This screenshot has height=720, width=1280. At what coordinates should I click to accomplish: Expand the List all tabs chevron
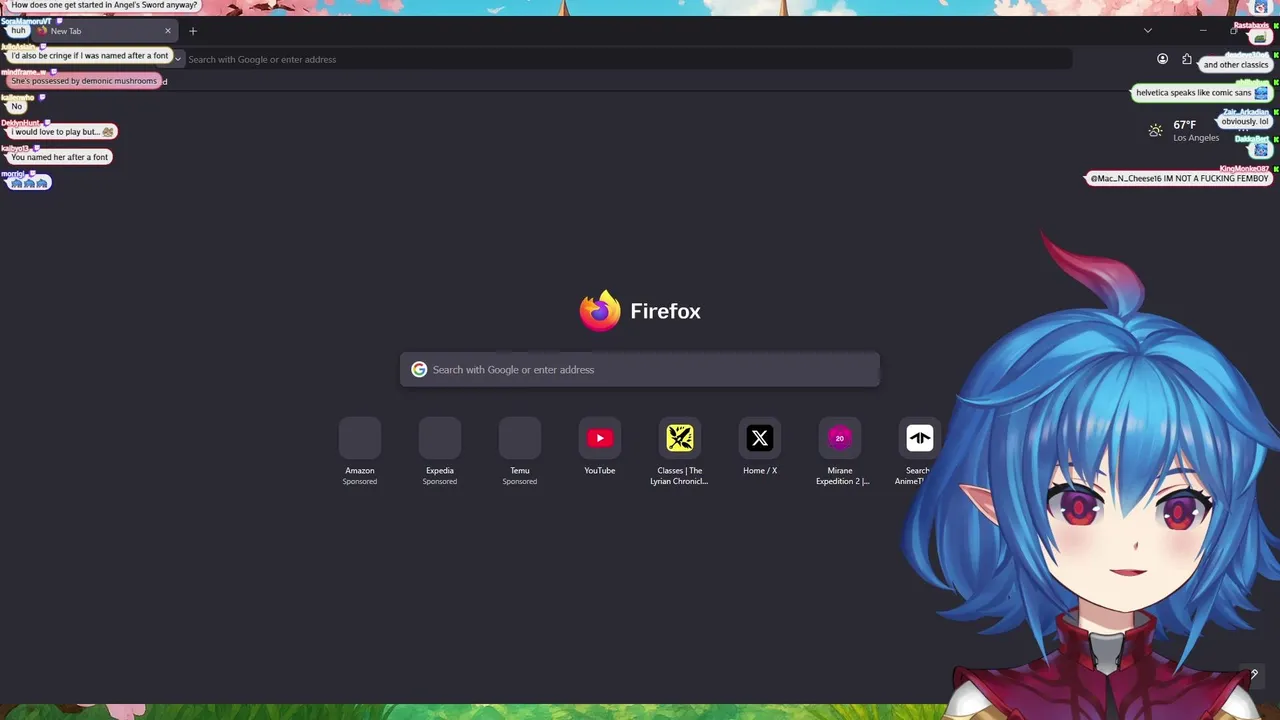coord(1148,31)
